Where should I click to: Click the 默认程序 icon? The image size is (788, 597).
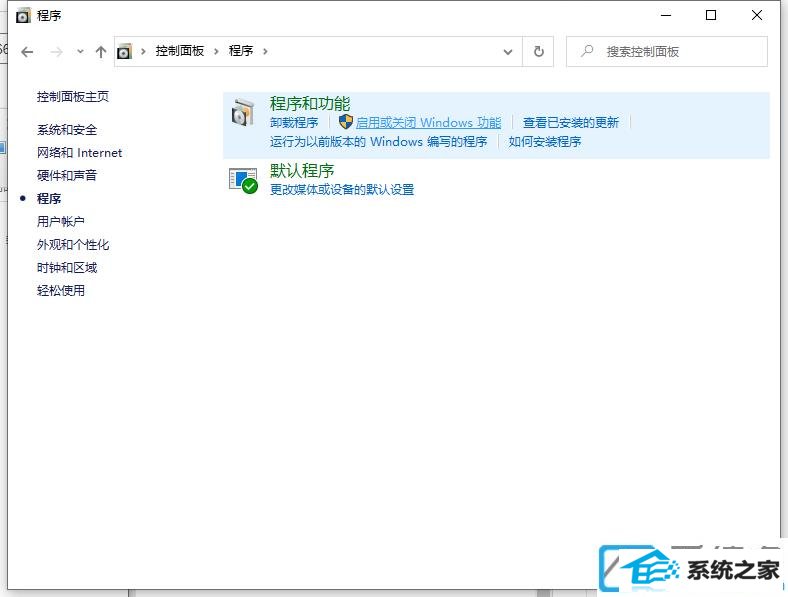pyautogui.click(x=243, y=180)
